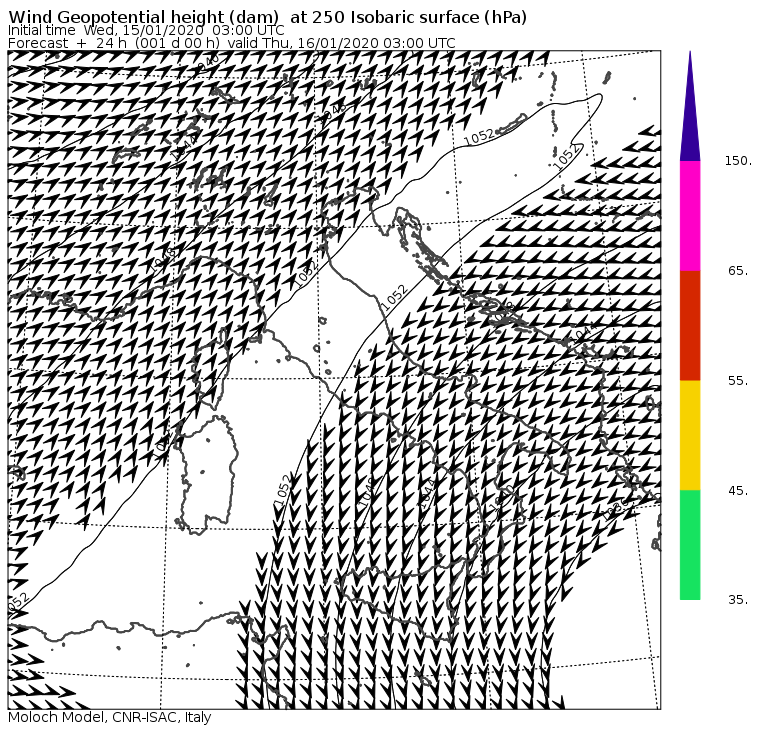Click the 'Moloch Model, CNR-ISAC, Italy' credit
Image resolution: width=760 pixels, height=731 pixels.
pos(110,717)
